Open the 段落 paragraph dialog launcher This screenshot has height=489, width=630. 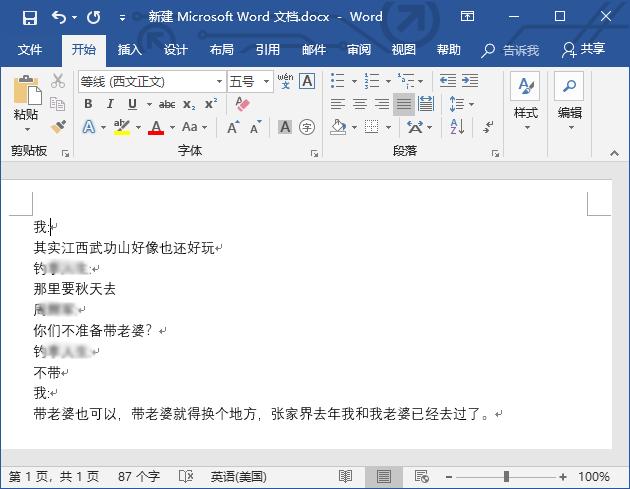click(x=495, y=153)
